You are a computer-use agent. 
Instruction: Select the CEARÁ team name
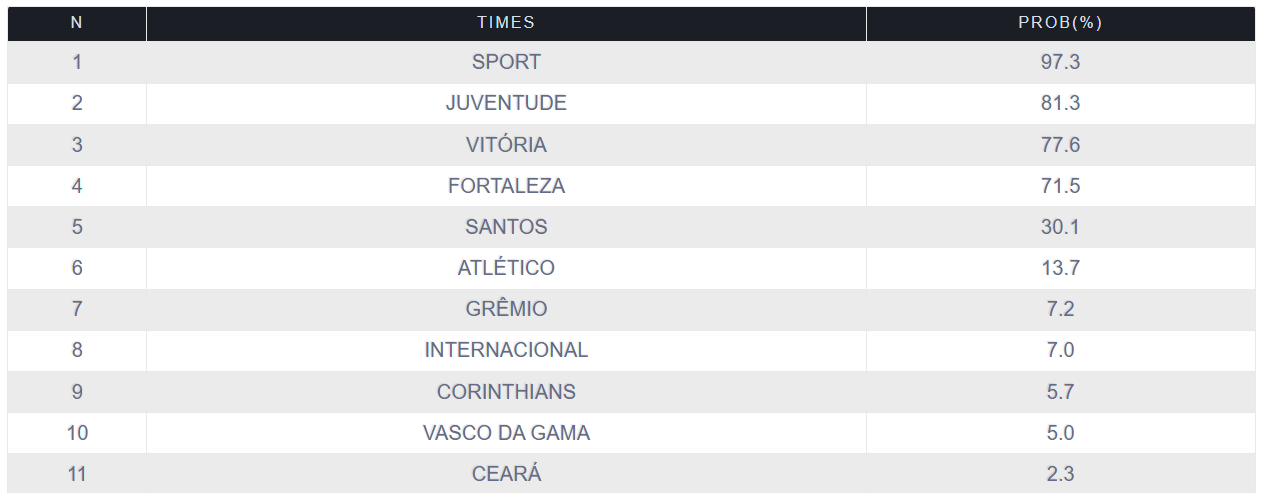coord(506,474)
